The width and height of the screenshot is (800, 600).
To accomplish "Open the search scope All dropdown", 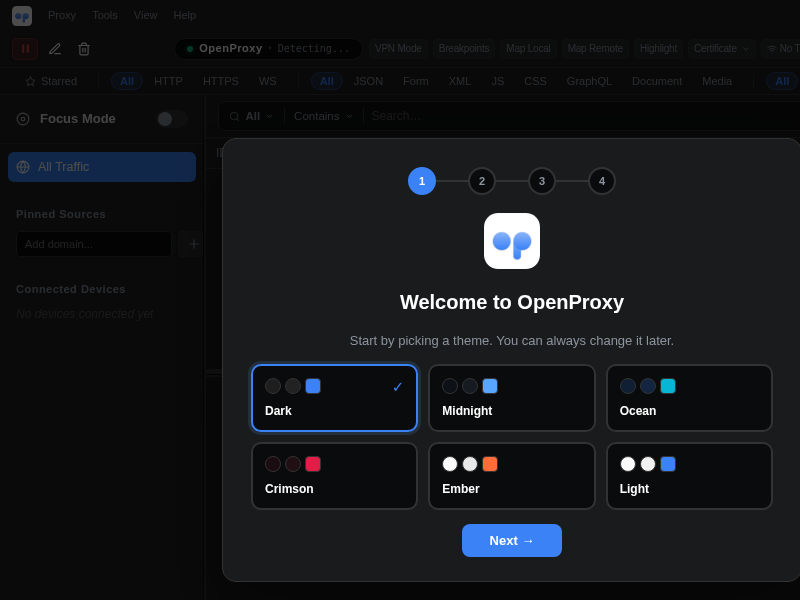I will (259, 116).
